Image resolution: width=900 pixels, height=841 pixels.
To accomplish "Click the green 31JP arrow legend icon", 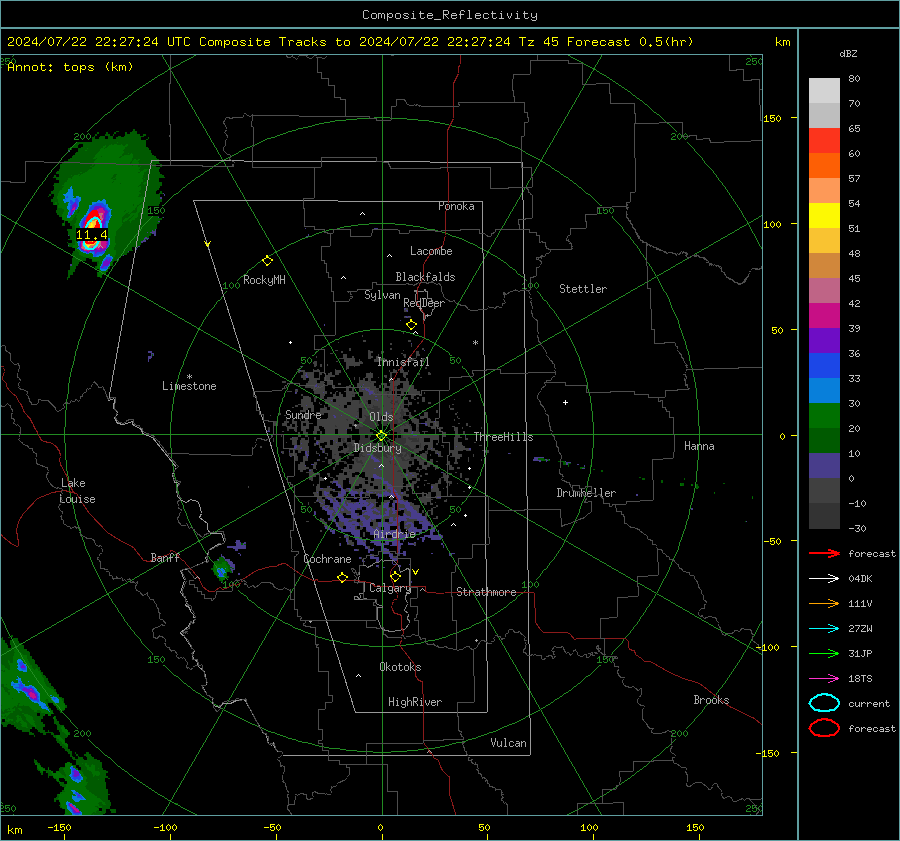I will [824, 653].
